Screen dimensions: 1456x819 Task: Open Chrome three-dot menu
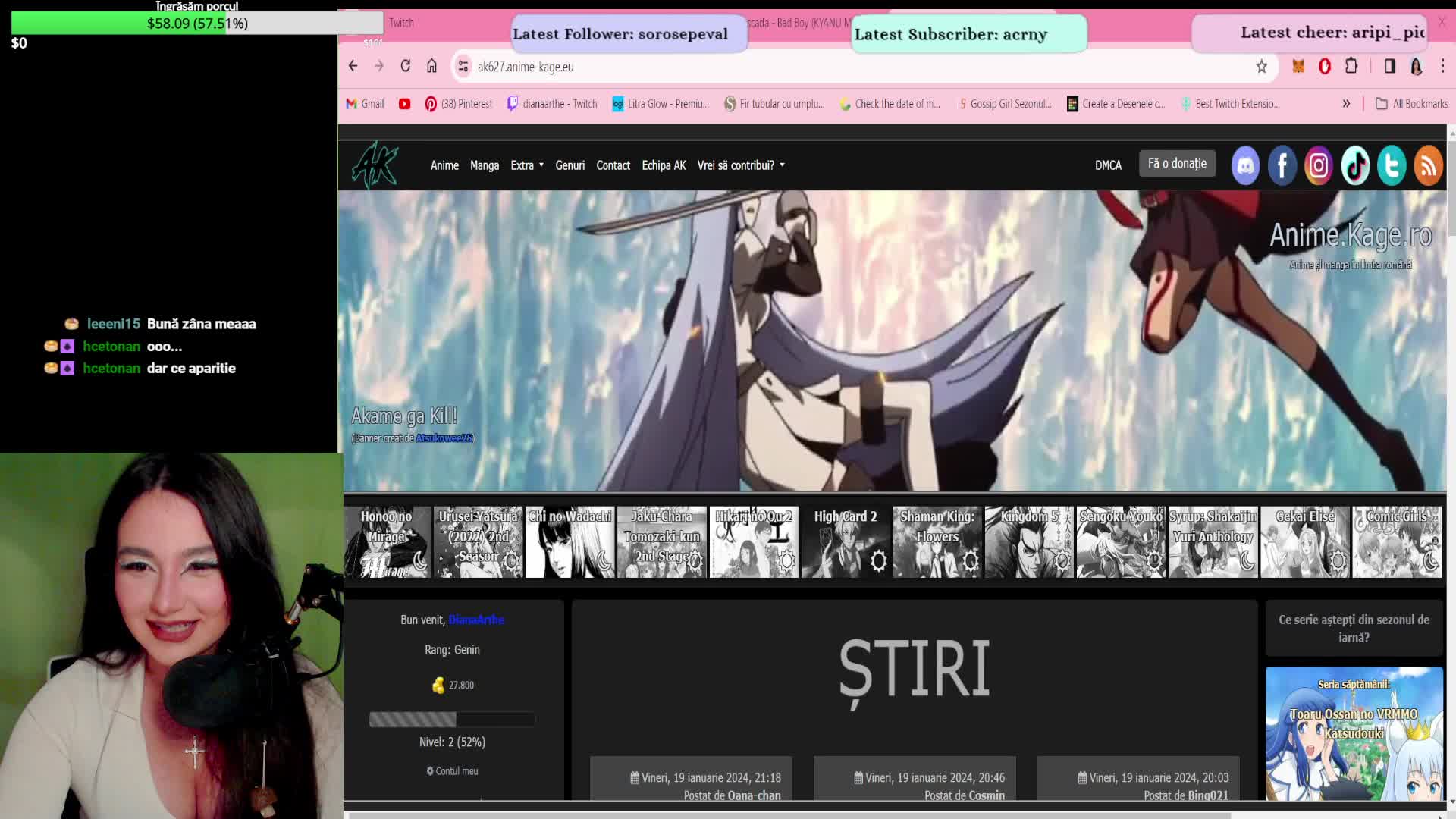(1442, 67)
